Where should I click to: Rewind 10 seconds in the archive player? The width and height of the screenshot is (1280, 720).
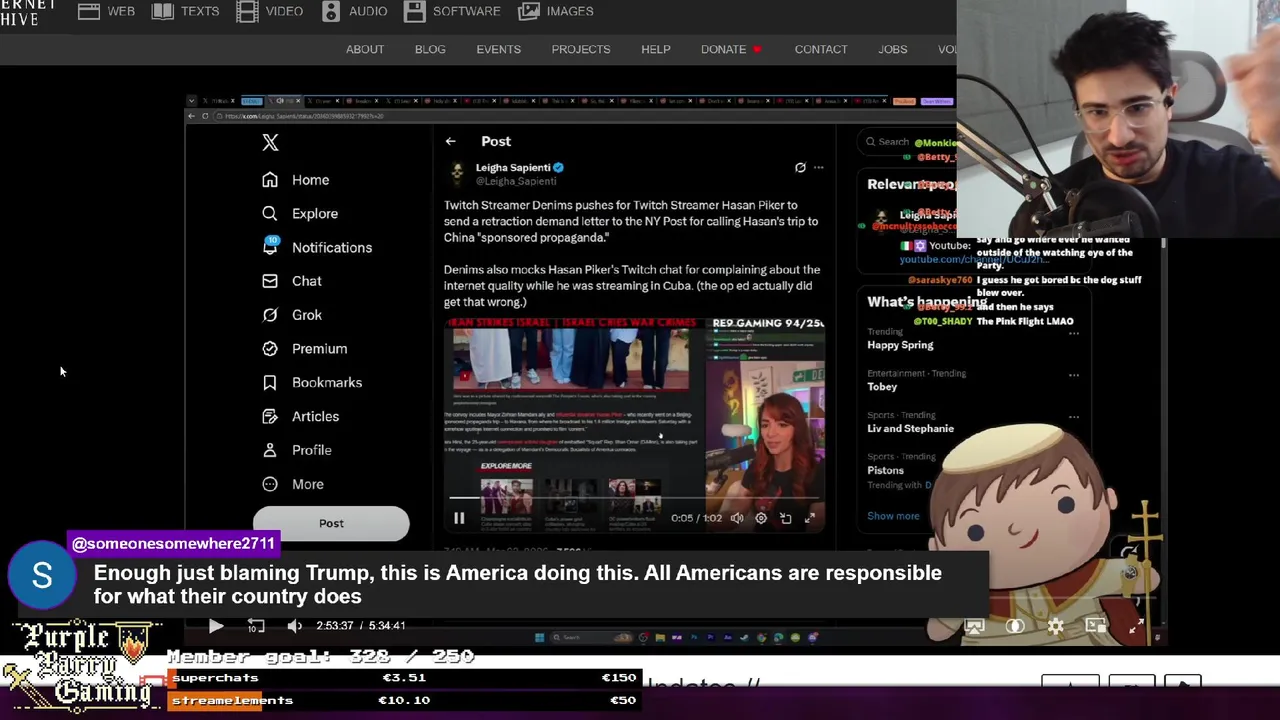pyautogui.click(x=256, y=626)
